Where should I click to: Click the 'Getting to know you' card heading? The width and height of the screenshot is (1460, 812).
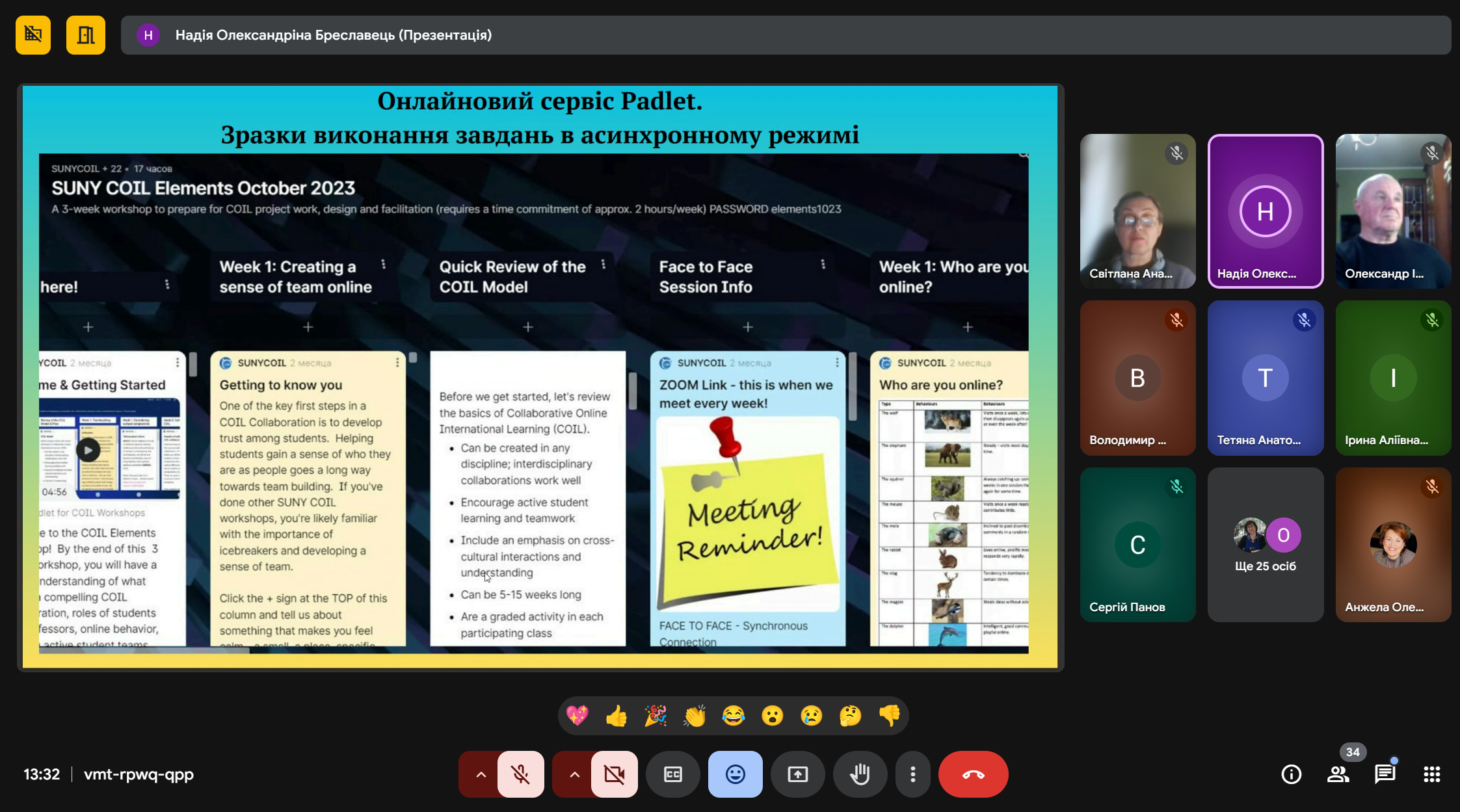coord(280,385)
